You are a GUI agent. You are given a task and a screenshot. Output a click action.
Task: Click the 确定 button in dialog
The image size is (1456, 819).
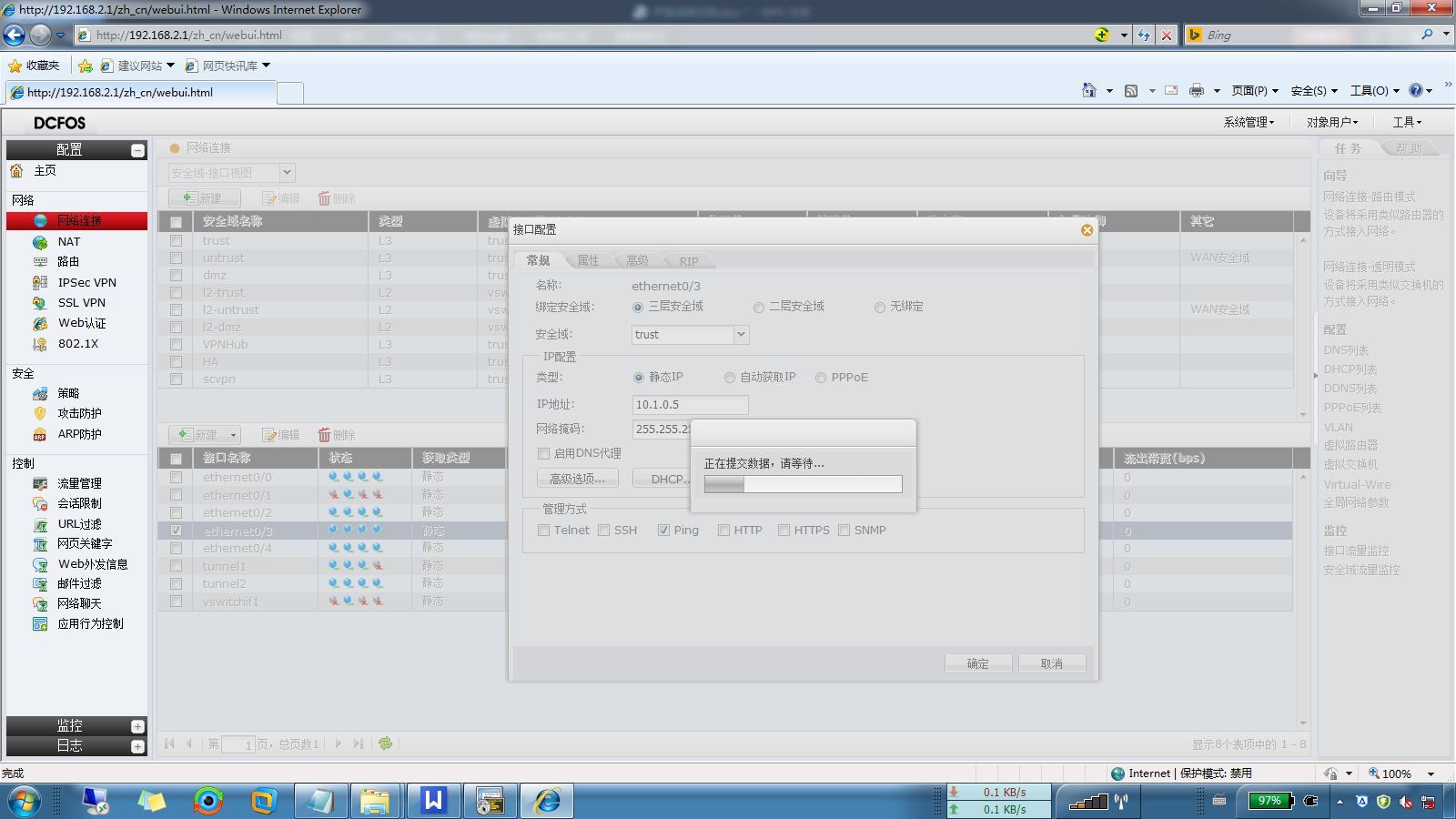point(977,663)
